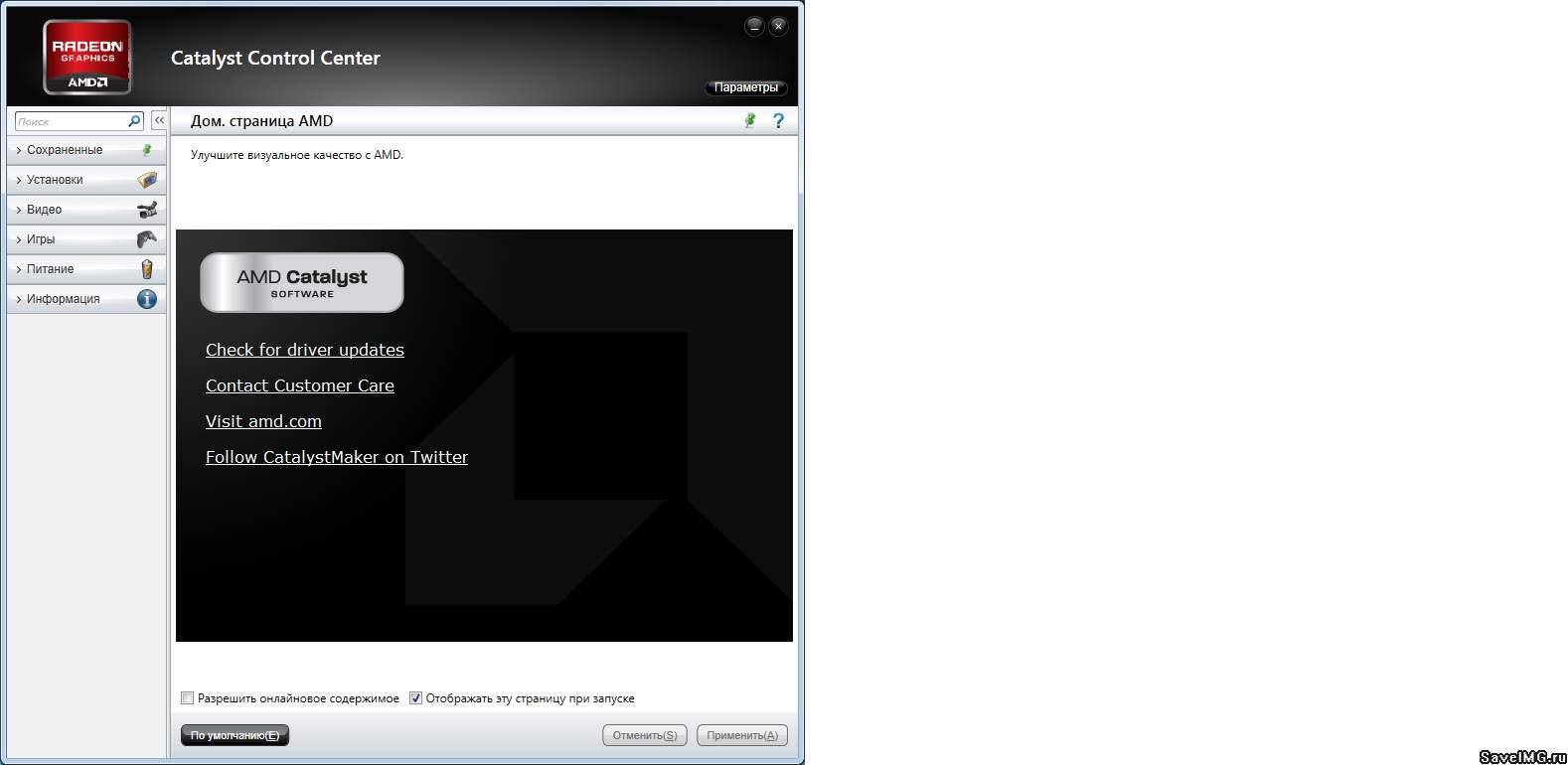Uncheck Отображать эту страницу при запуске
The image size is (1568, 765).
click(415, 698)
